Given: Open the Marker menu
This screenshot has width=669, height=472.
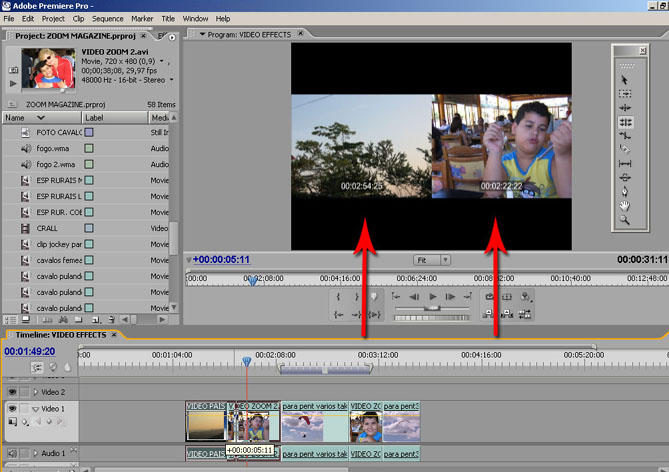Looking at the screenshot, I should (x=141, y=18).
